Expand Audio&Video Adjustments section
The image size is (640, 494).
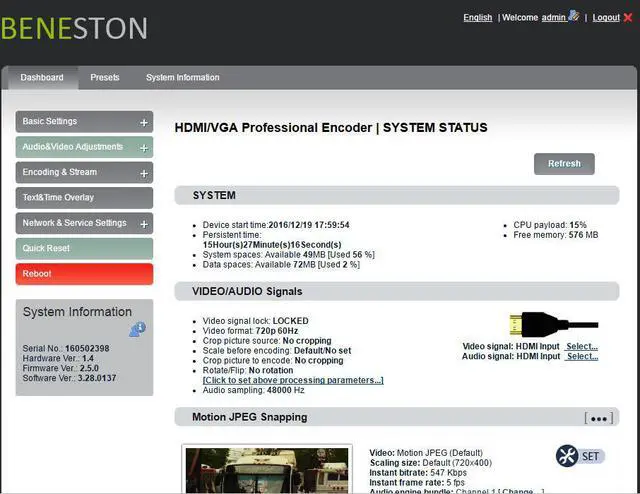click(144, 148)
